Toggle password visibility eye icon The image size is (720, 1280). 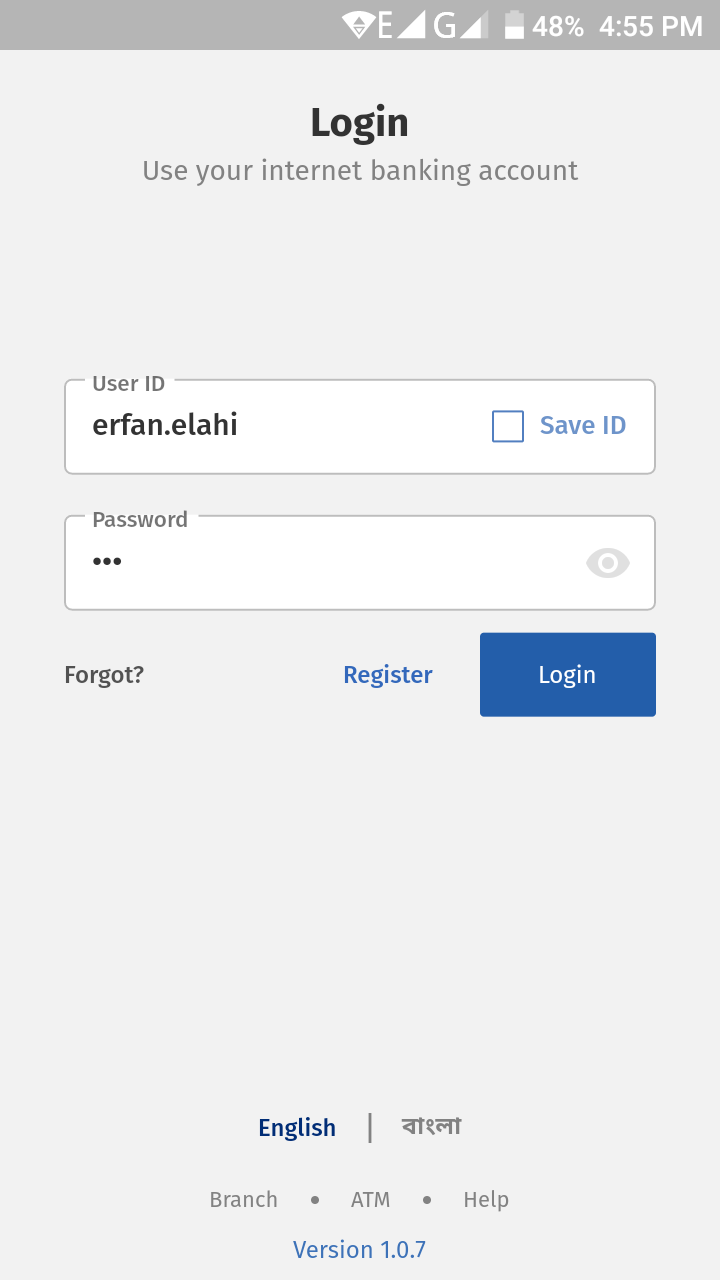[607, 563]
